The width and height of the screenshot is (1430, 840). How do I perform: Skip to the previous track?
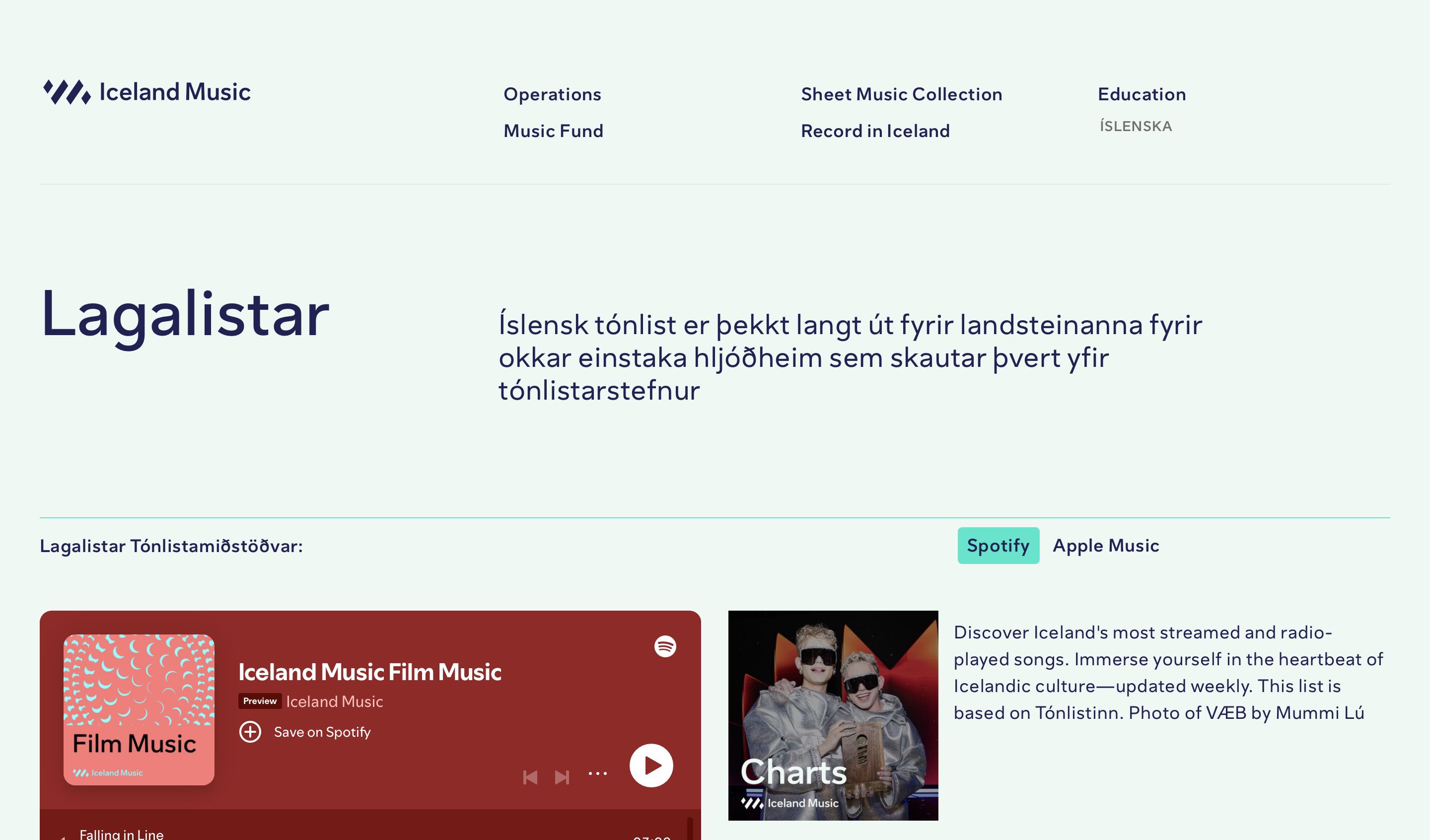coord(530,777)
